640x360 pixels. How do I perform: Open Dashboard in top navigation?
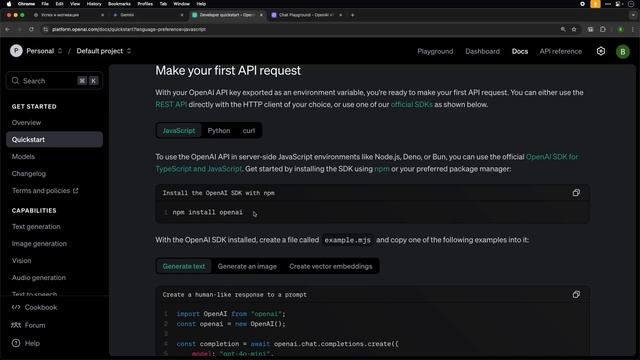pos(482,51)
